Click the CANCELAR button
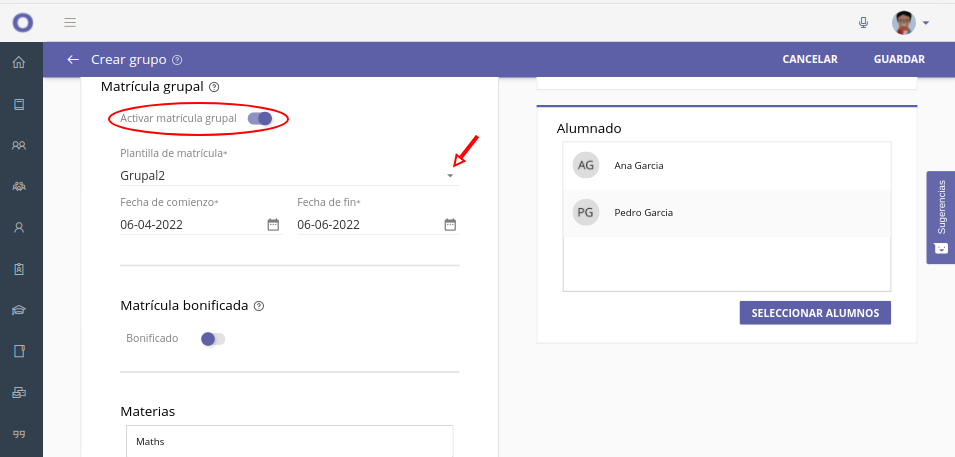 point(809,60)
